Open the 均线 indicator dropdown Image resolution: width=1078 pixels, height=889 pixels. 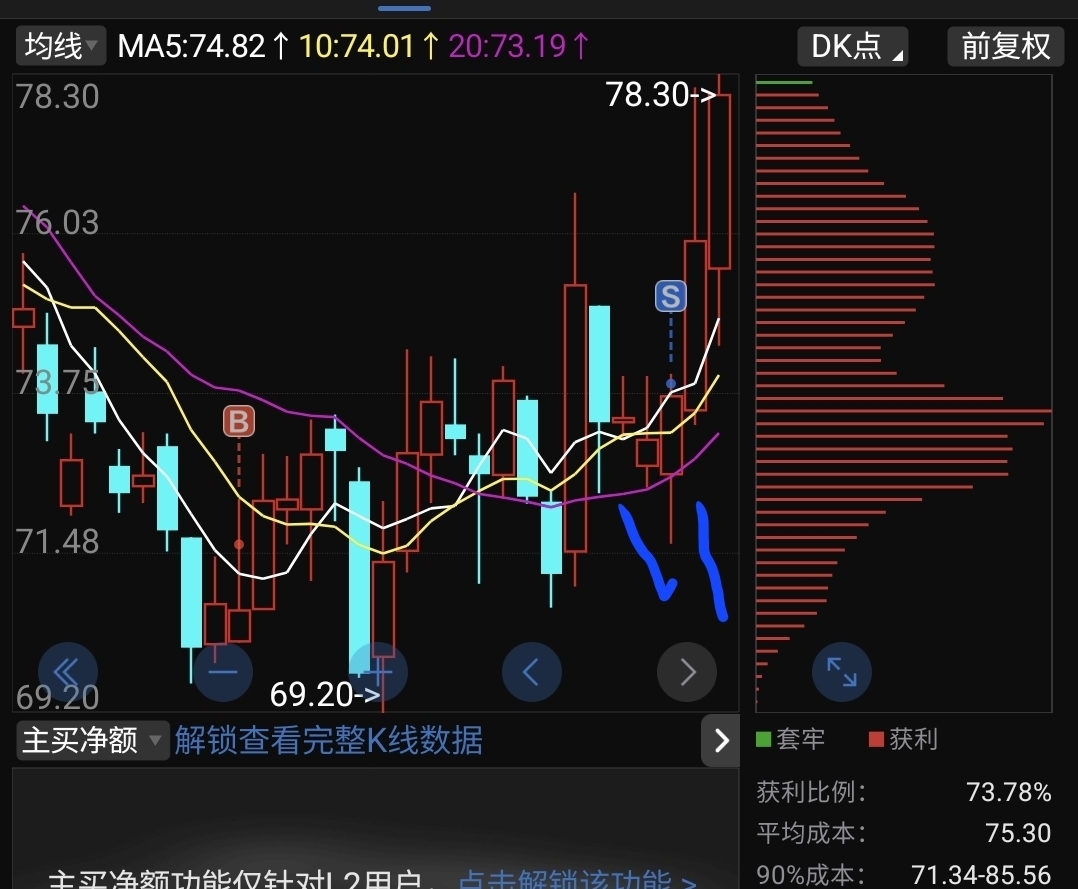pos(60,46)
